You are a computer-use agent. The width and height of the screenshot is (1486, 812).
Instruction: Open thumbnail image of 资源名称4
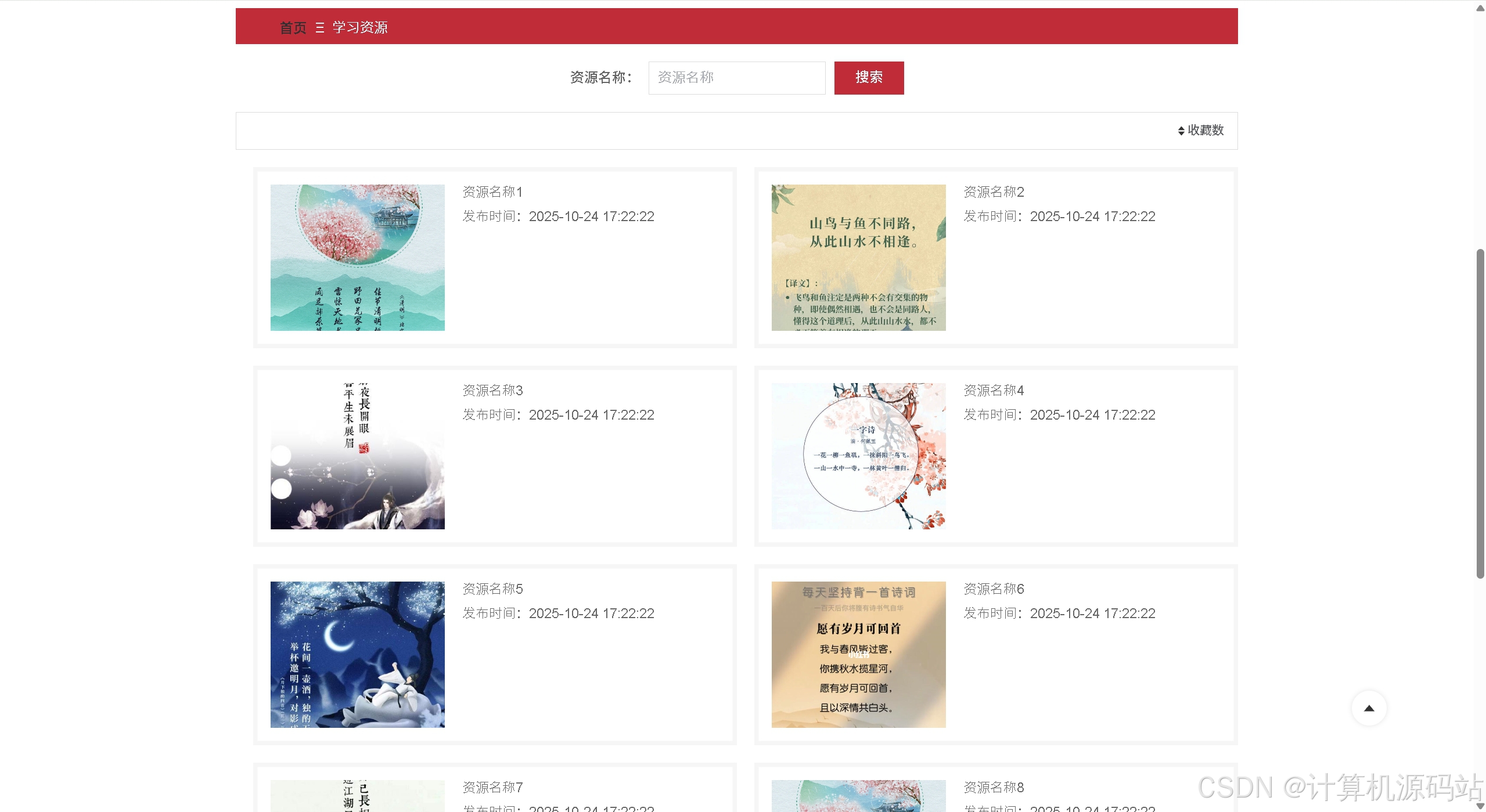[x=858, y=456]
